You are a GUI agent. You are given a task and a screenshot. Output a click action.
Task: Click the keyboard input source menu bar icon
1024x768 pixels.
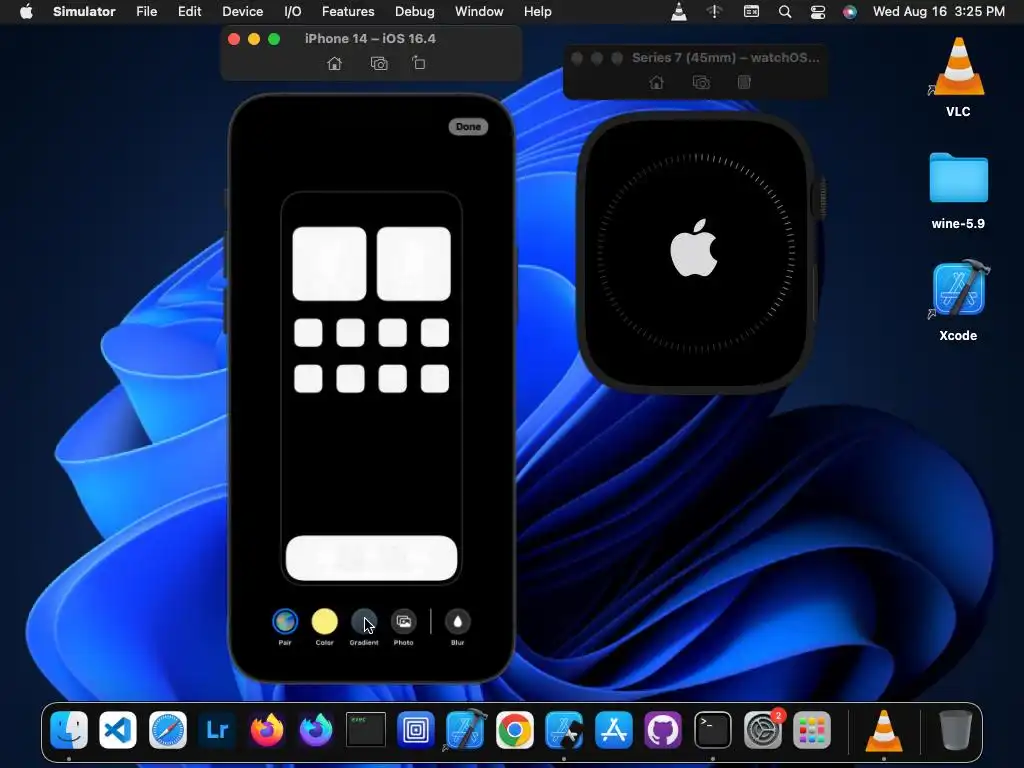click(x=752, y=12)
